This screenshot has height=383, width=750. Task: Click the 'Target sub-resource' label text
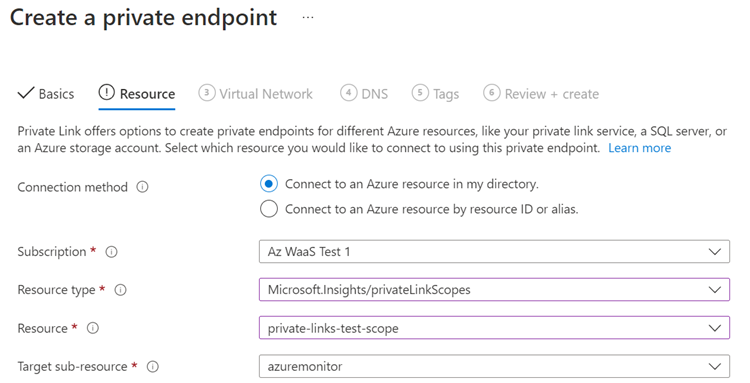click(x=72, y=367)
